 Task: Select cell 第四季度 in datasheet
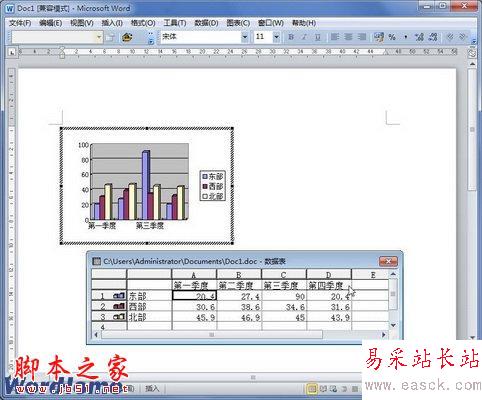pyautogui.click(x=329, y=285)
